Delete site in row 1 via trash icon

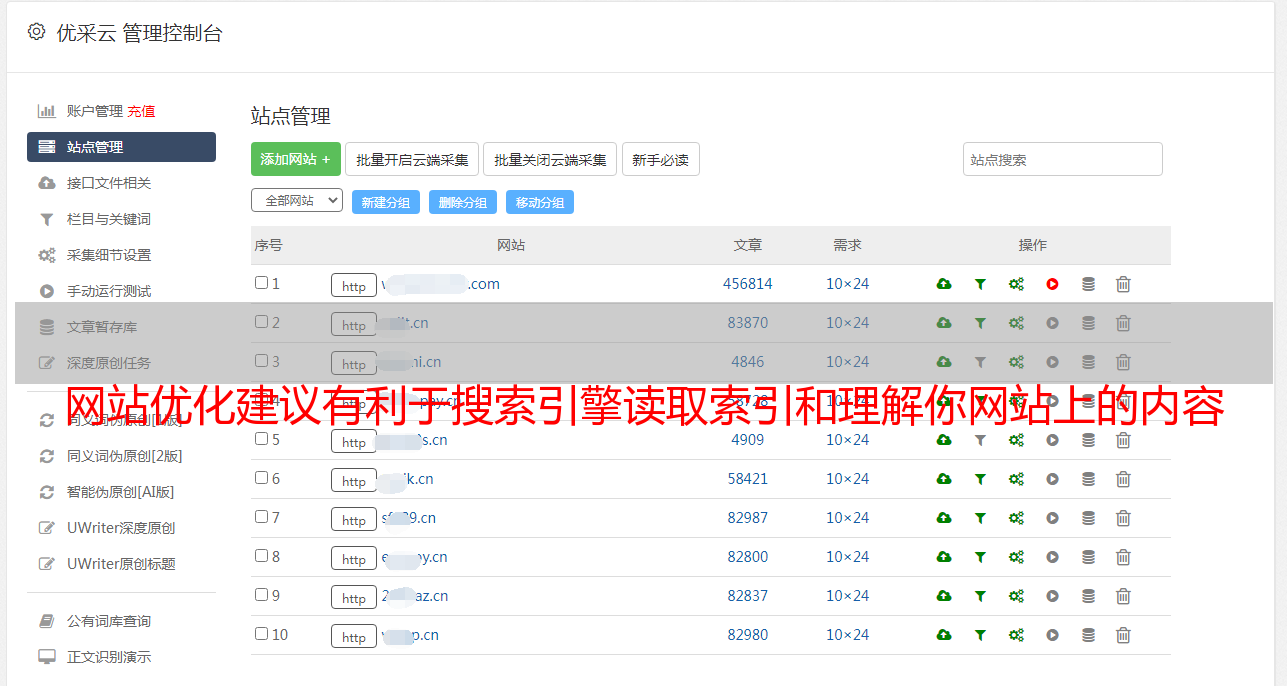pos(1123,284)
